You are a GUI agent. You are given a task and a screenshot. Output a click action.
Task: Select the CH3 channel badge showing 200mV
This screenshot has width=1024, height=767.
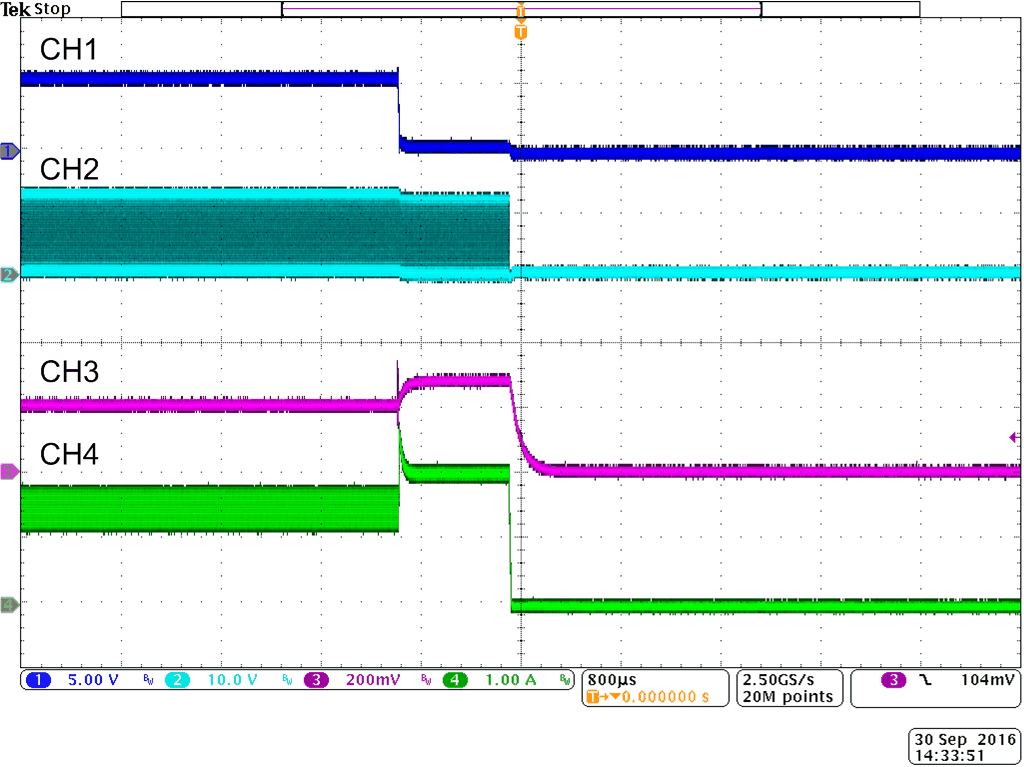(x=318, y=680)
